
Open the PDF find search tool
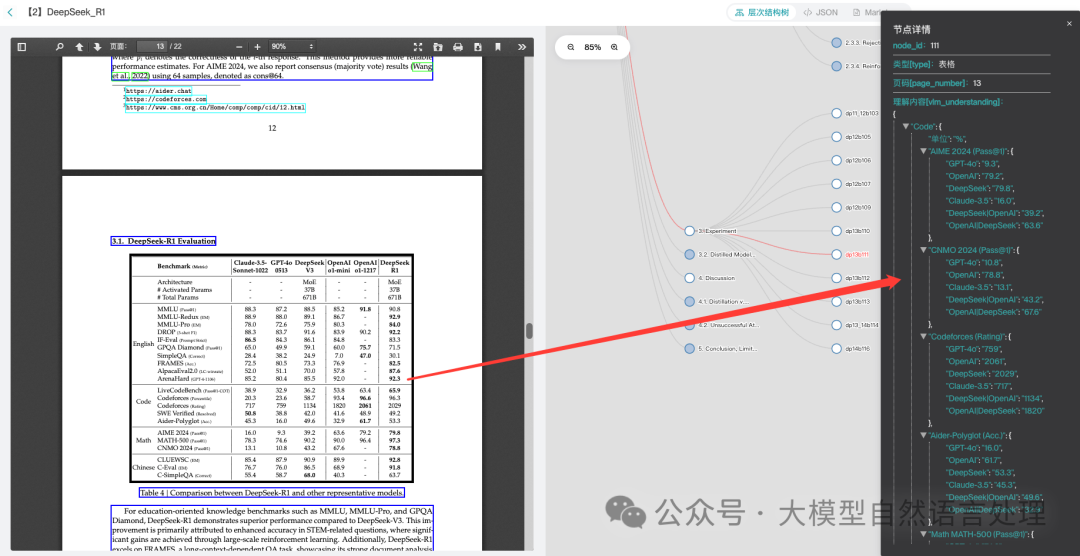click(x=60, y=47)
